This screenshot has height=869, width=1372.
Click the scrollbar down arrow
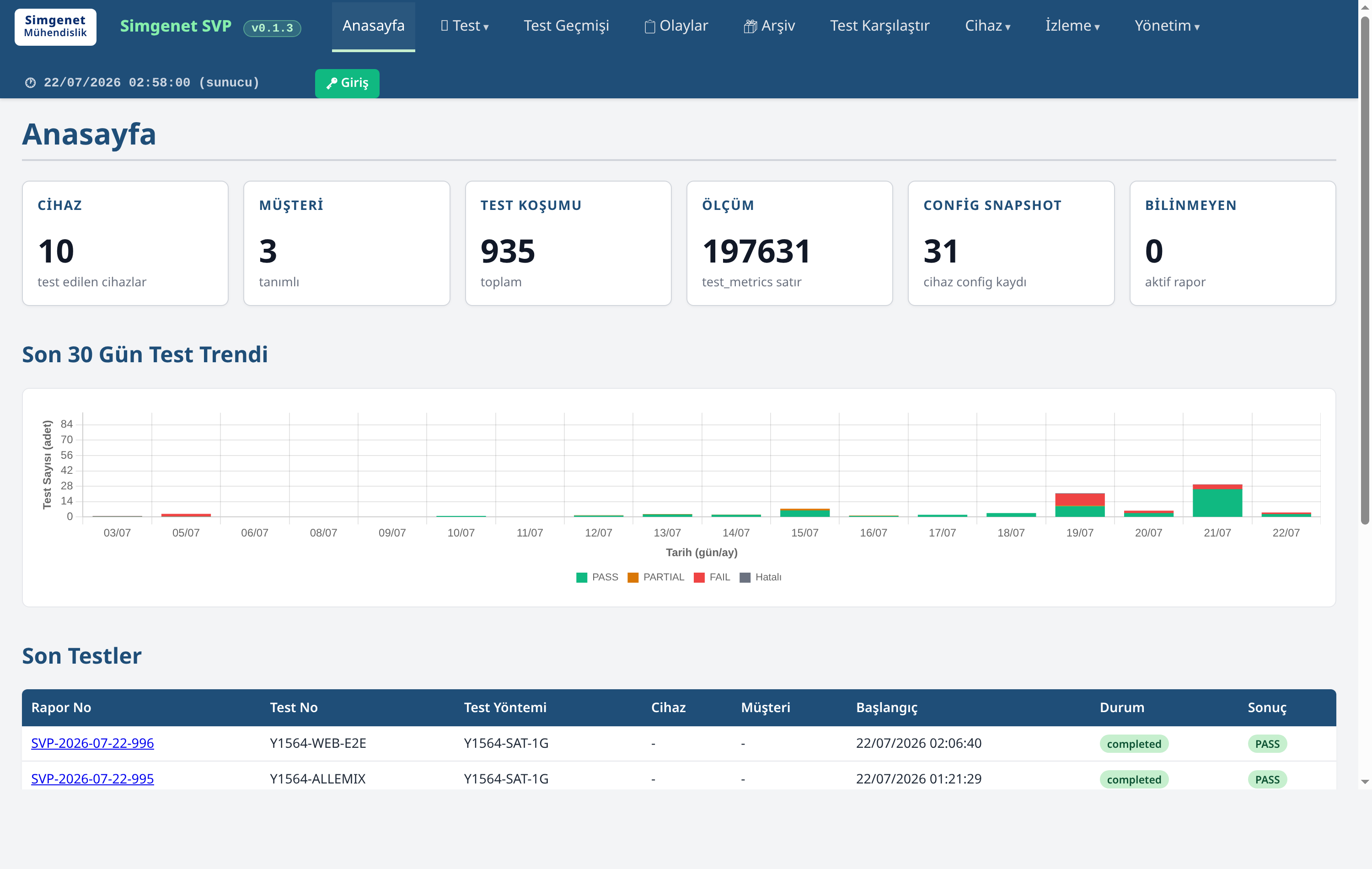[1365, 782]
